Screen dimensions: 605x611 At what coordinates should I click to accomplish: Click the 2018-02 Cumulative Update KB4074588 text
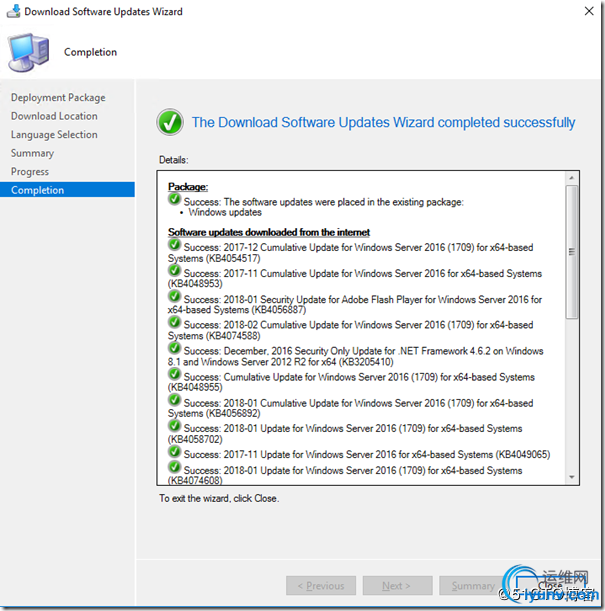tap(350, 330)
